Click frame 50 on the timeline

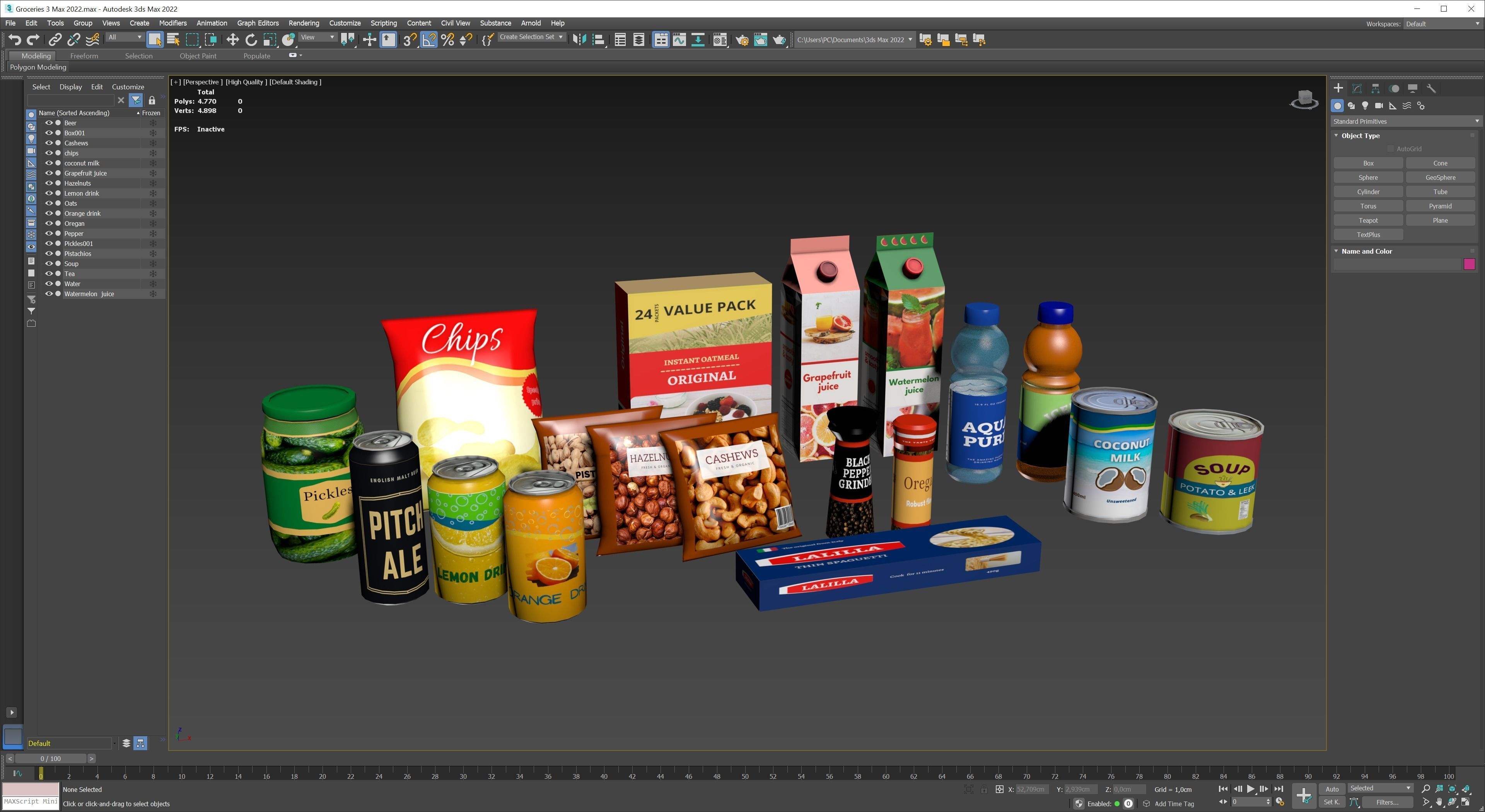pyautogui.click(x=745, y=776)
